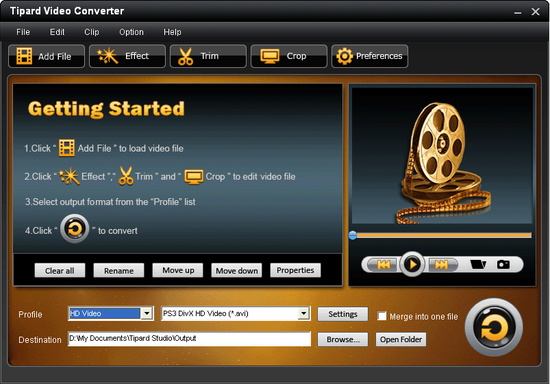
Task: Click the Clear all button
Action: pyautogui.click(x=60, y=270)
